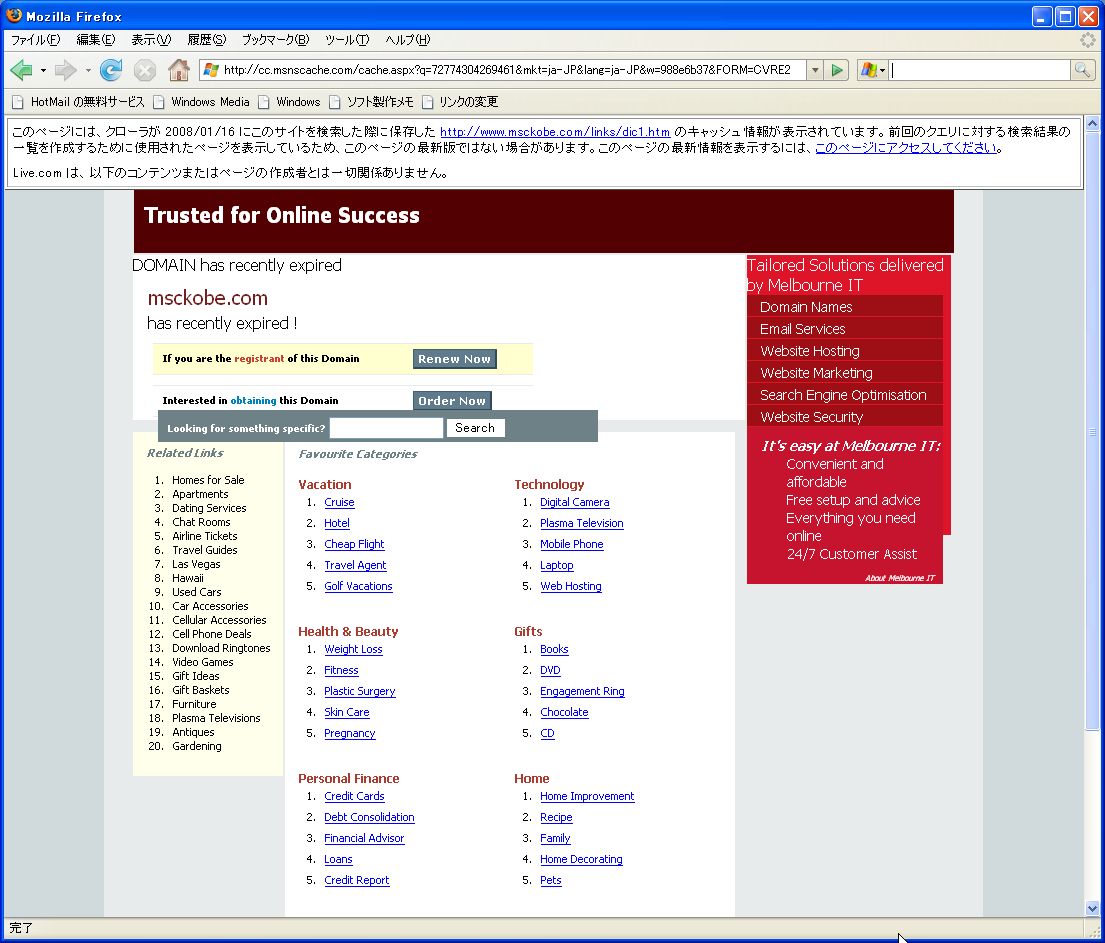Click the toolbar search input field
1105x943 pixels.
click(x=980, y=70)
